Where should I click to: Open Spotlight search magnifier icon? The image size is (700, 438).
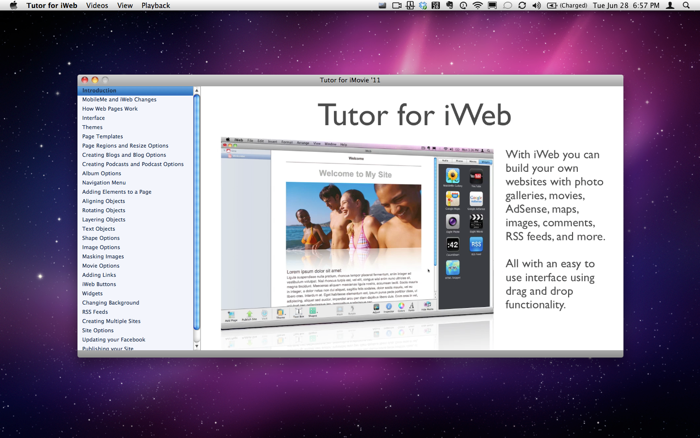[x=686, y=5]
